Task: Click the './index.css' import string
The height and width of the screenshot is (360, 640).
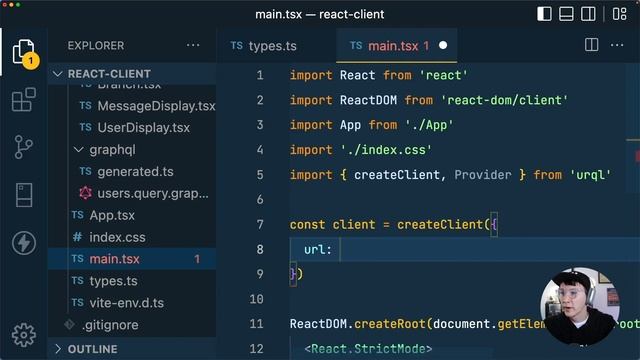Action: [x=386, y=150]
